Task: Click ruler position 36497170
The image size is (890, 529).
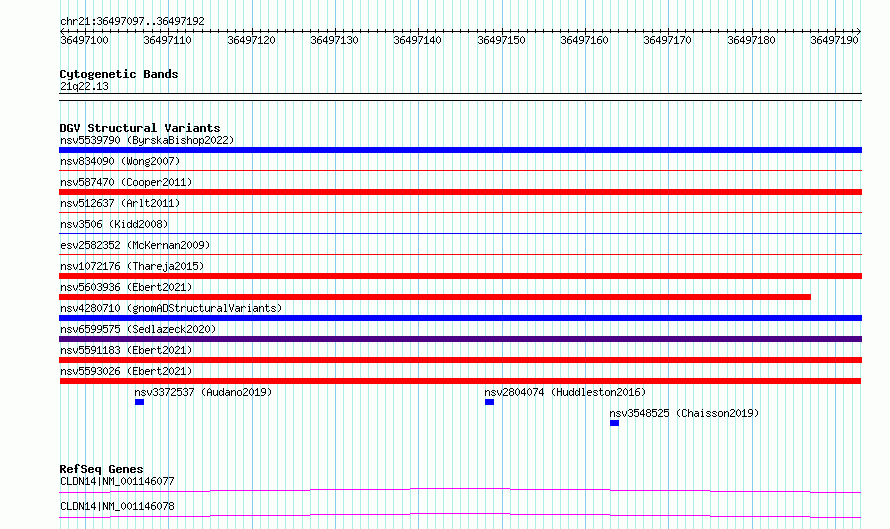Action: coord(668,40)
